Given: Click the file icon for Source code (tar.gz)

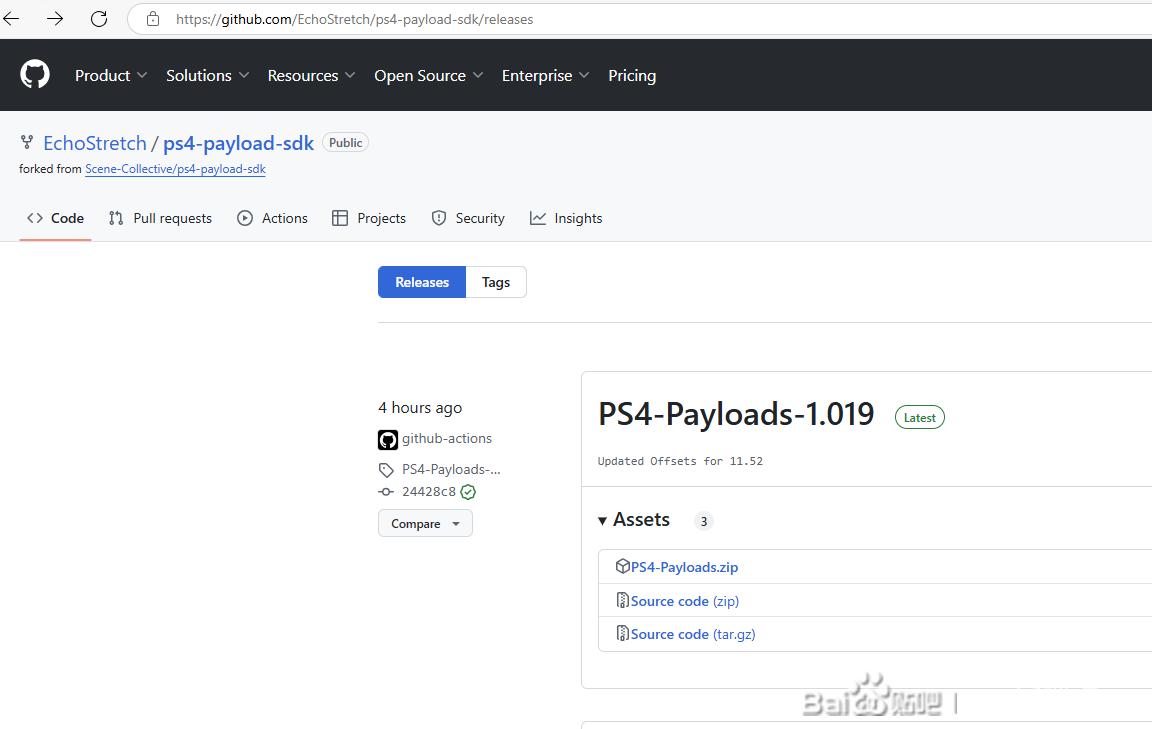Looking at the screenshot, I should tap(622, 633).
